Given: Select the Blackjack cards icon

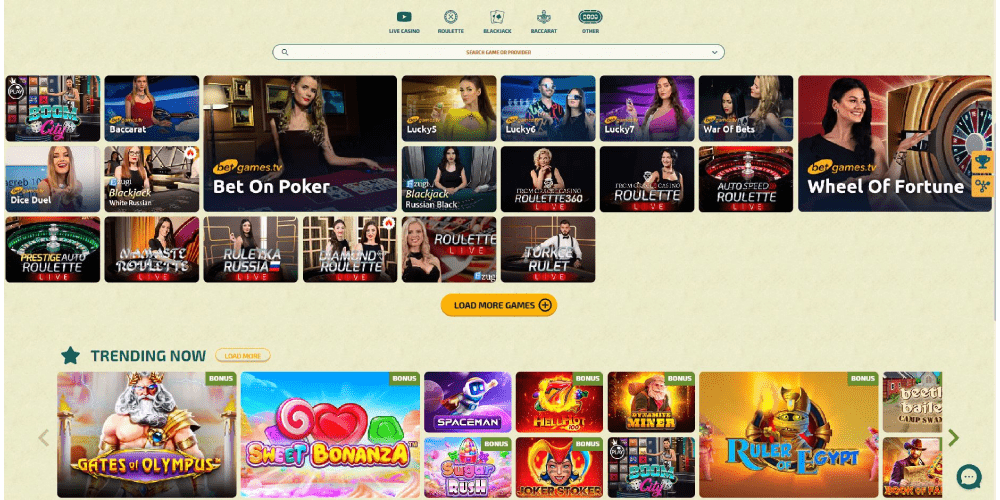Looking at the screenshot, I should point(497,17).
